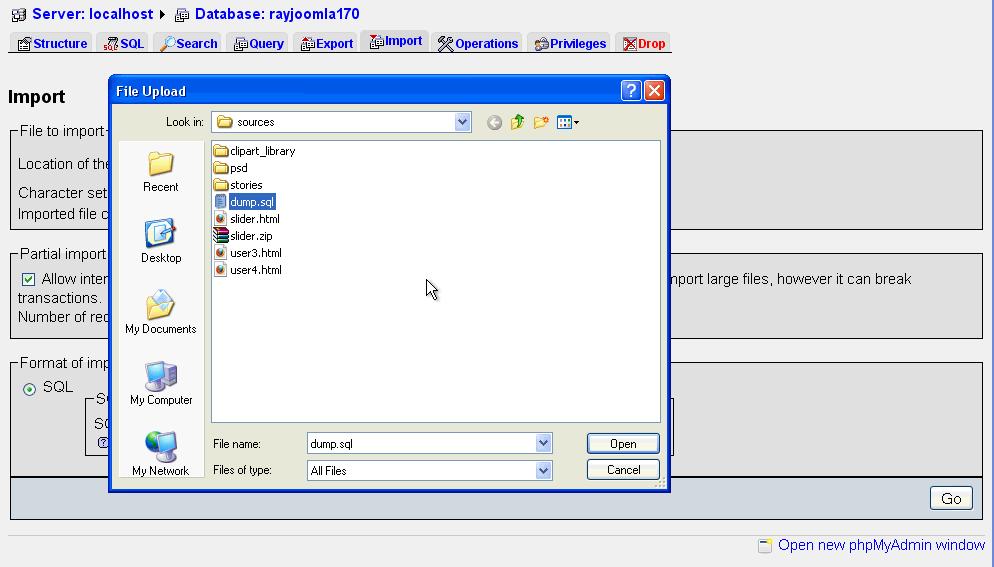This screenshot has height=567, width=994.
Task: Select the slider.html file
Action: click(x=247, y=219)
